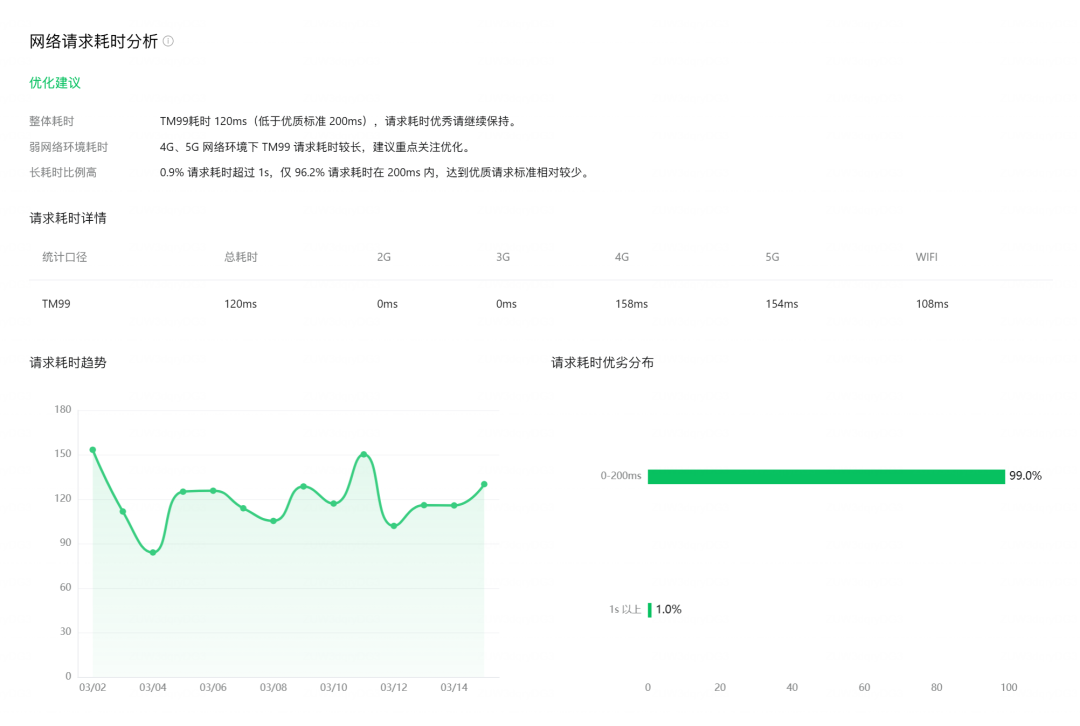Click the 100 label on the distribution axis

(1009, 687)
